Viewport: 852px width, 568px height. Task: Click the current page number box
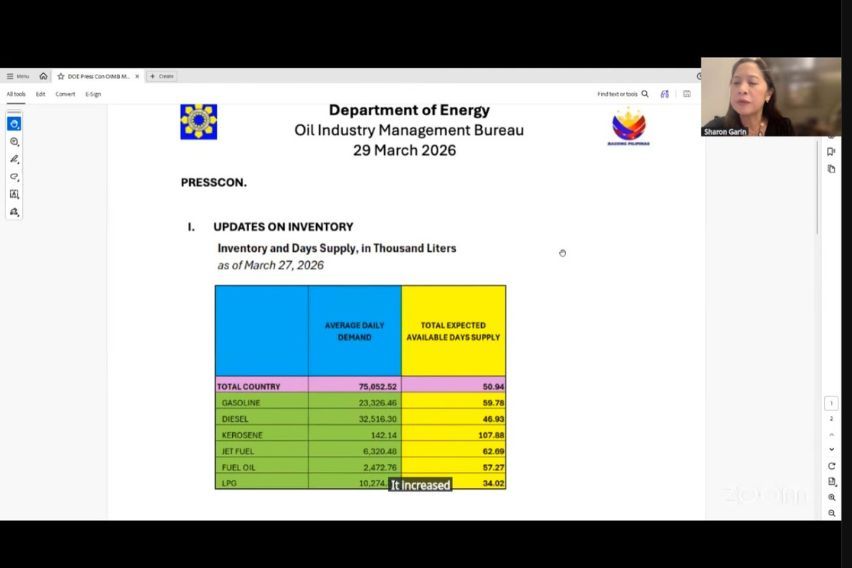pos(831,403)
